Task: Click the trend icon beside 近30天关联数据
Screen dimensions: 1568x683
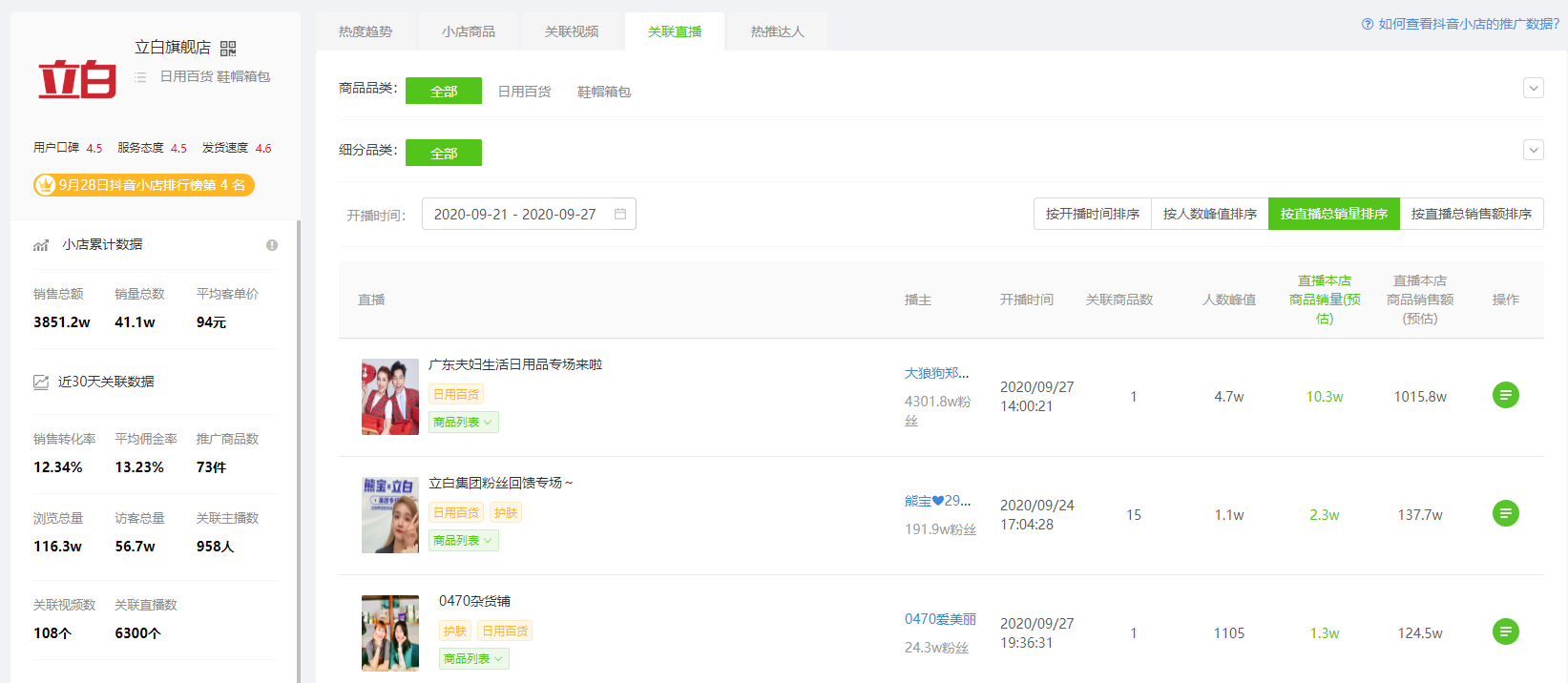Action: coord(41,382)
